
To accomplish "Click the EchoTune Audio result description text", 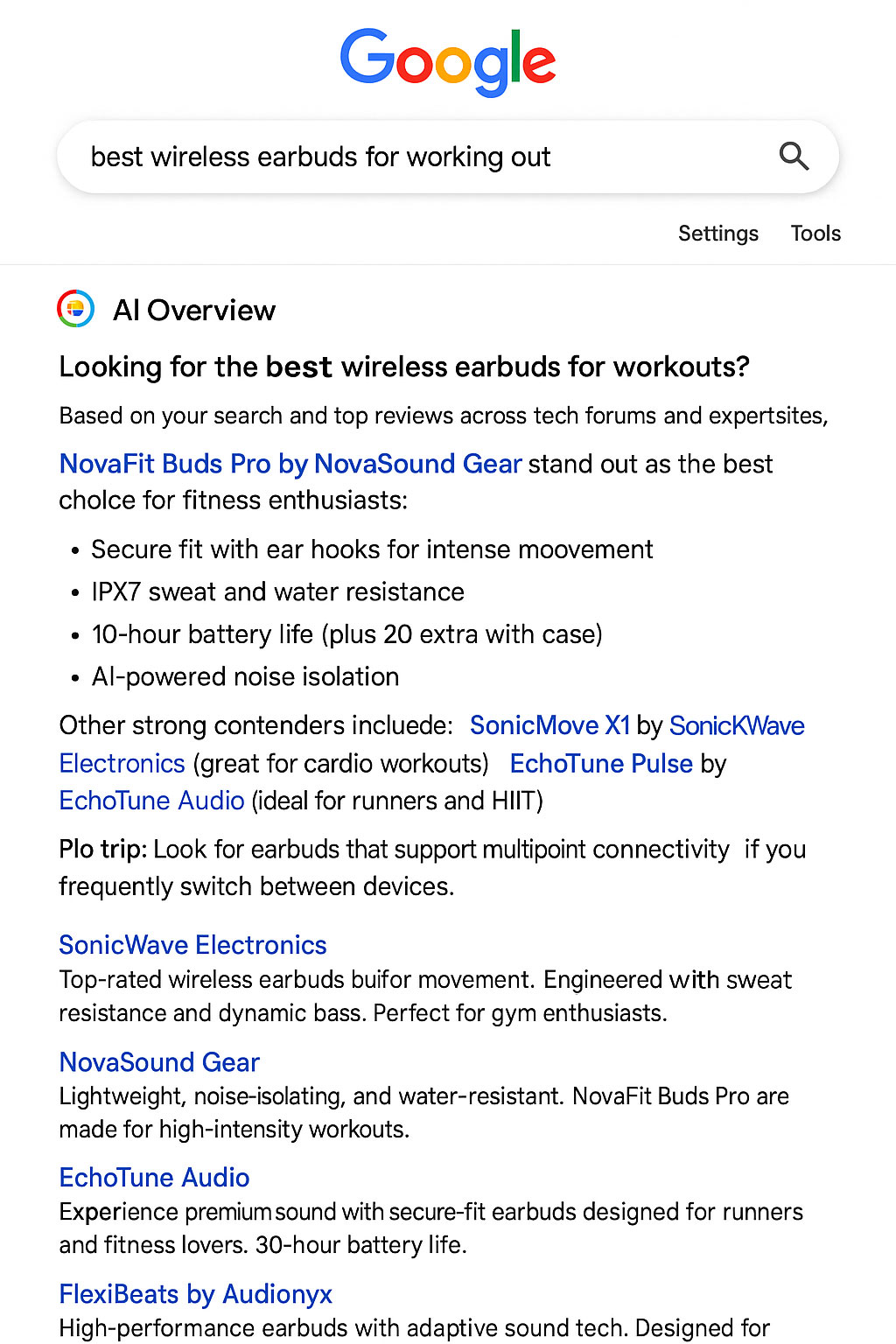I will click(x=430, y=1228).
